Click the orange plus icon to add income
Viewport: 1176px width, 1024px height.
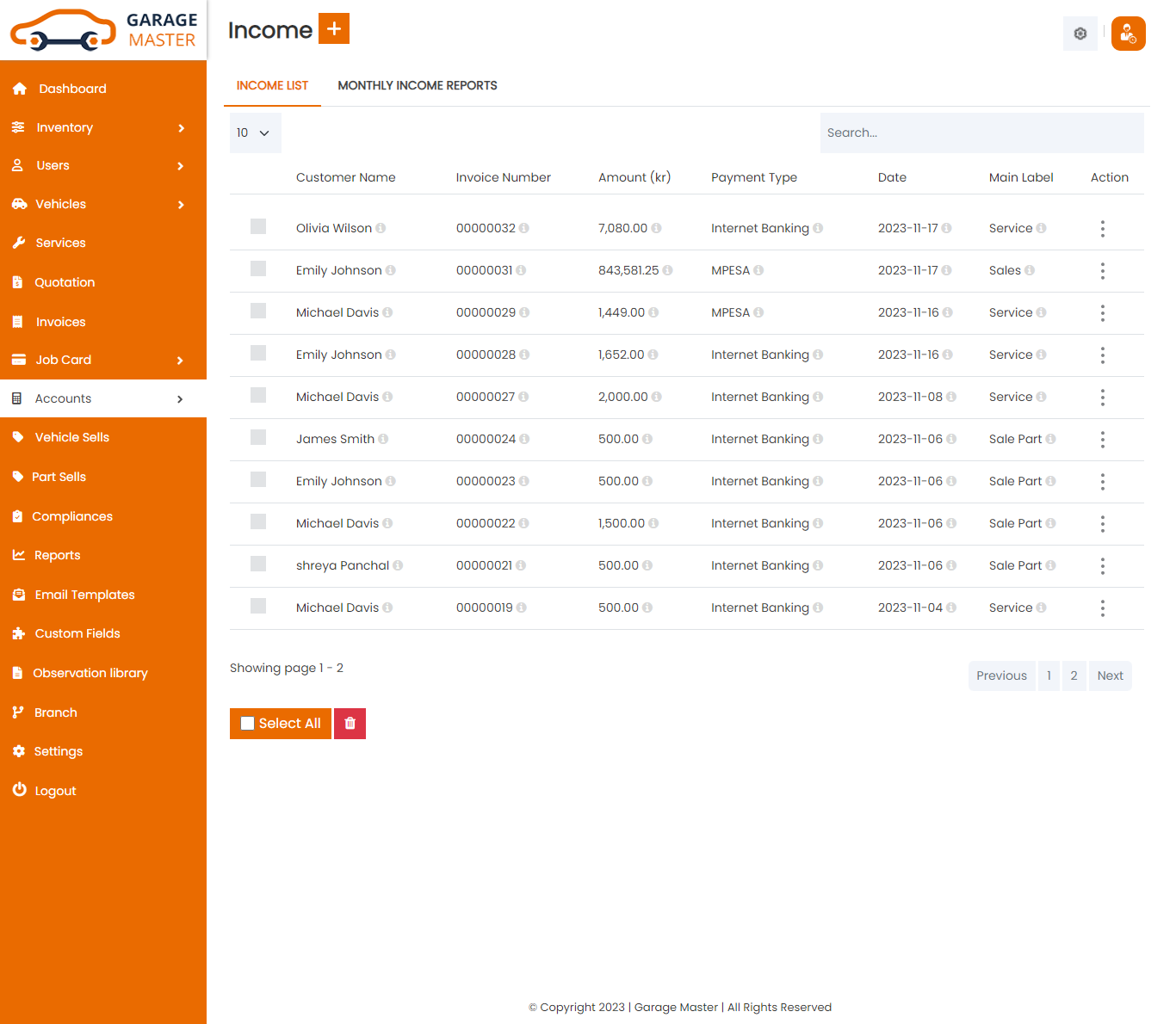(x=333, y=28)
